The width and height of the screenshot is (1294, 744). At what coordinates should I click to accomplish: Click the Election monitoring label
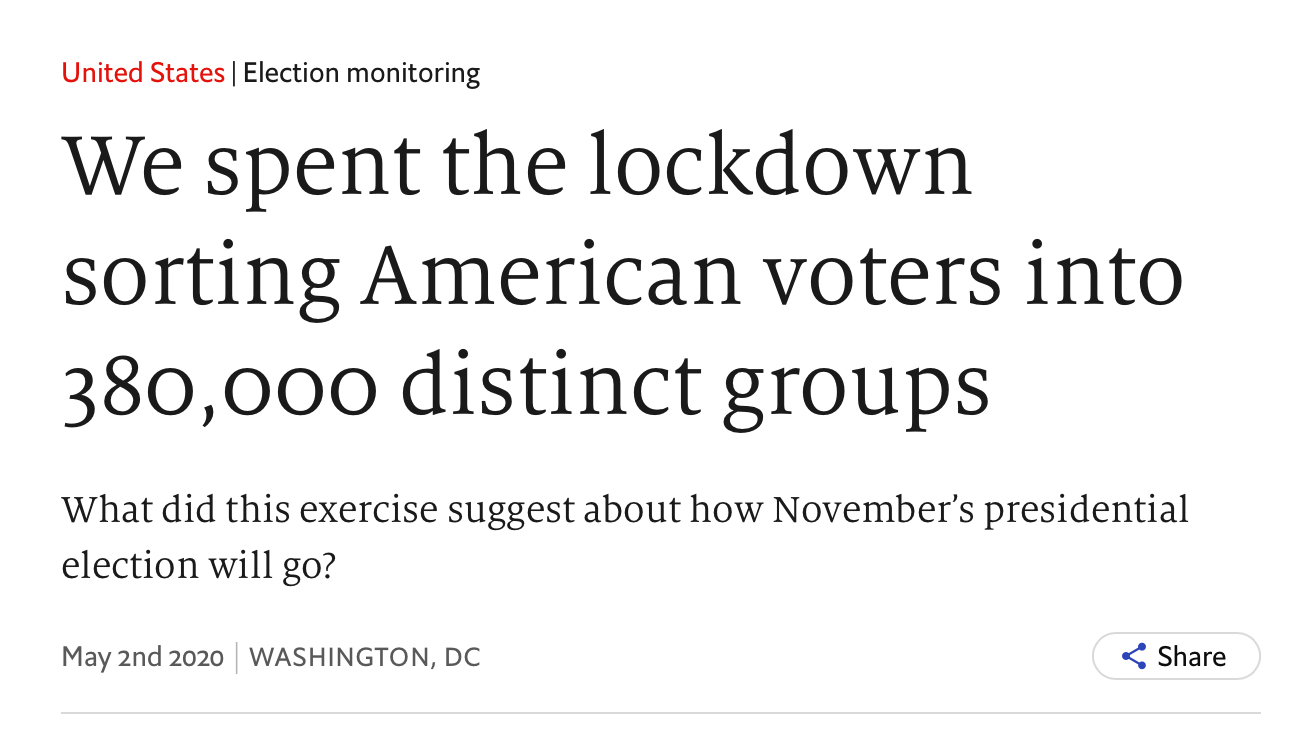[361, 73]
